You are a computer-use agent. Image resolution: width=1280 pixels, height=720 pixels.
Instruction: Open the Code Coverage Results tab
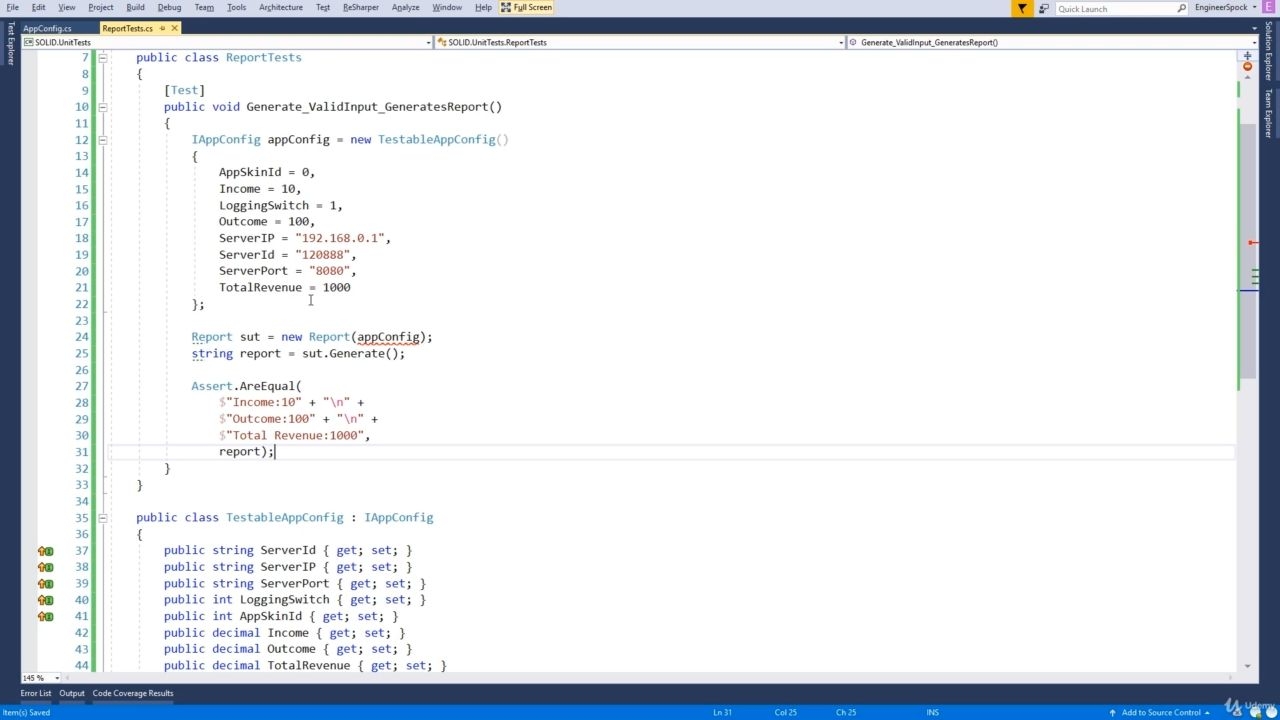(x=133, y=693)
